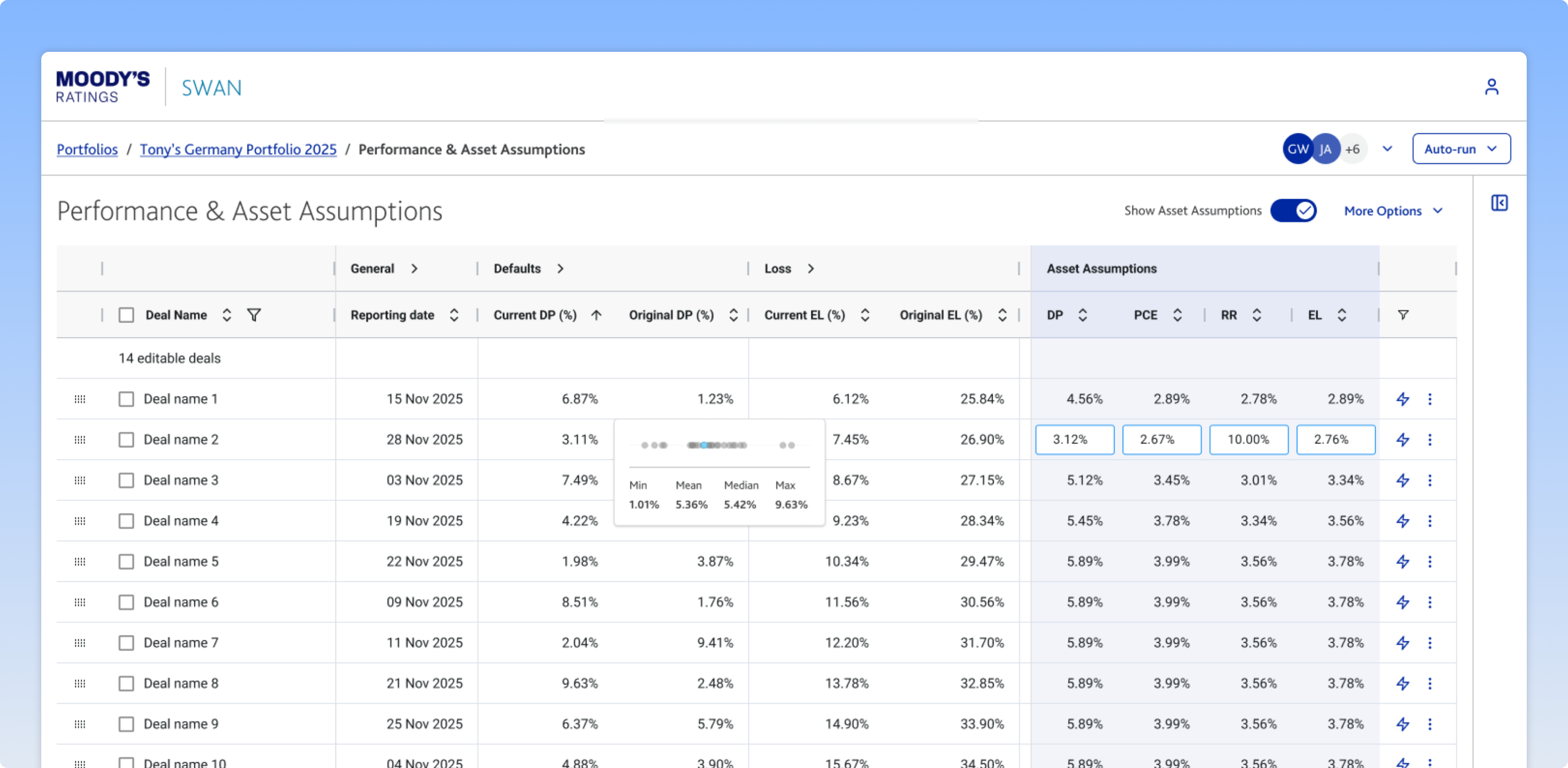Check the select-all Deal Name checkbox
1568x768 pixels.
[x=126, y=315]
